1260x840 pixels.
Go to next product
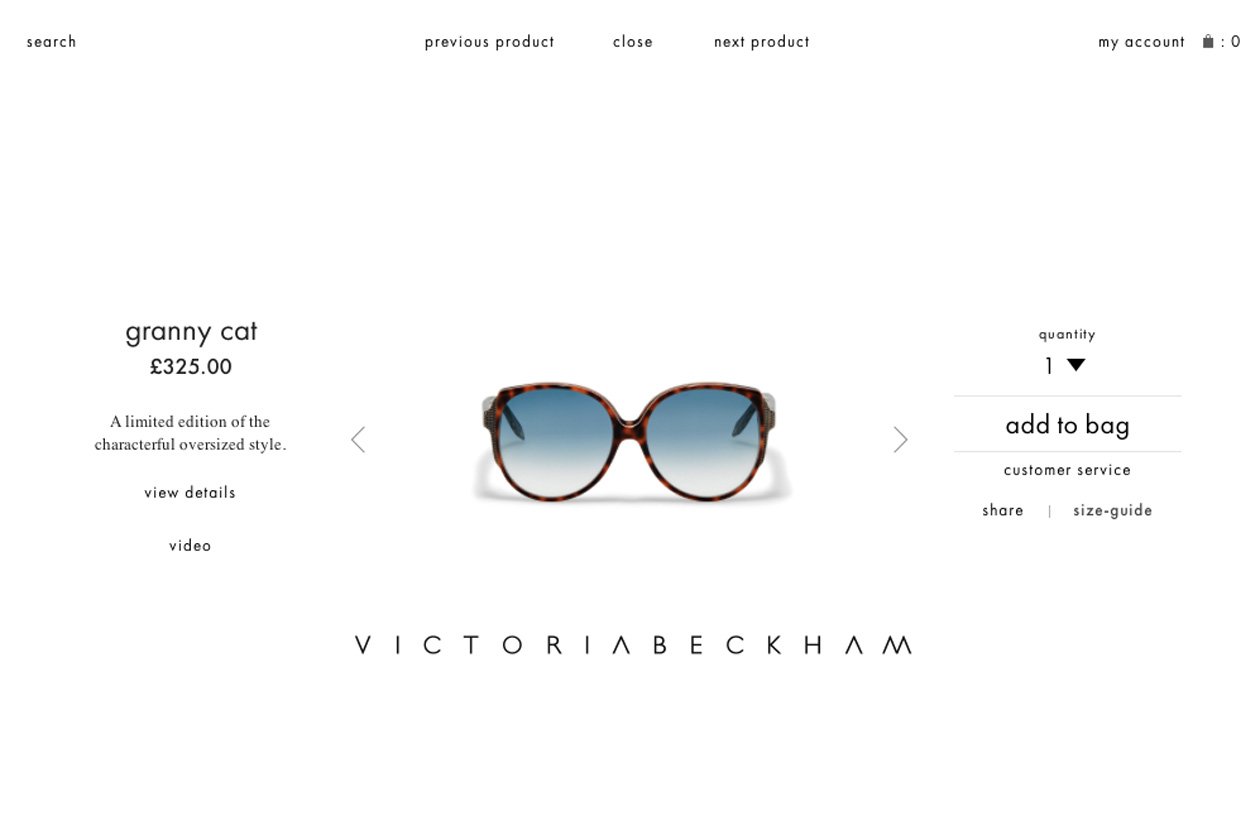(762, 42)
